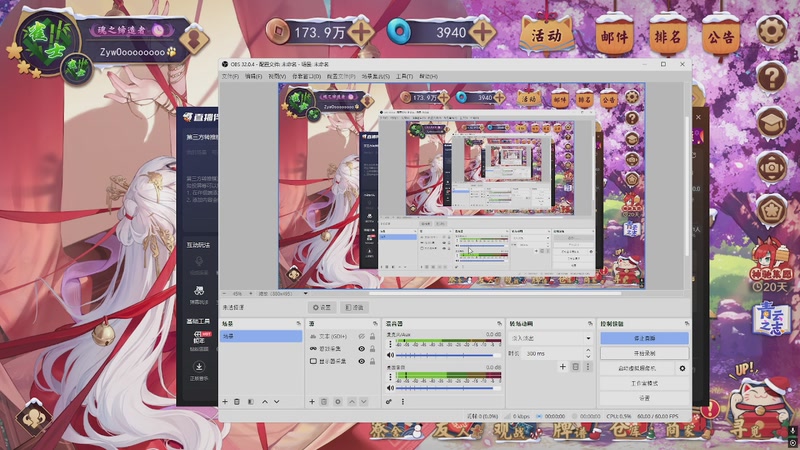
Task: Mute the desktop audio channel
Action: [390, 388]
